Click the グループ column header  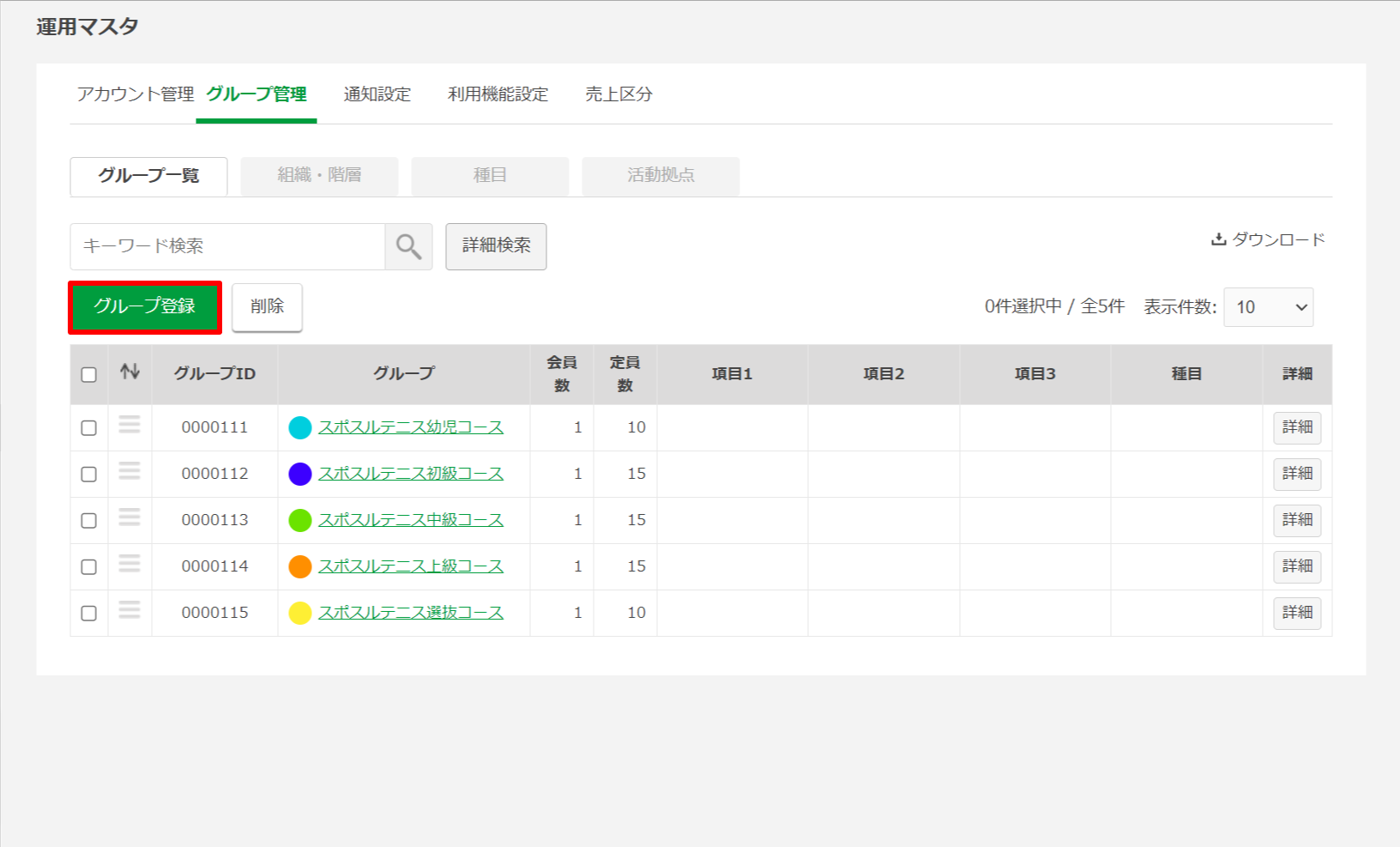[x=404, y=374]
